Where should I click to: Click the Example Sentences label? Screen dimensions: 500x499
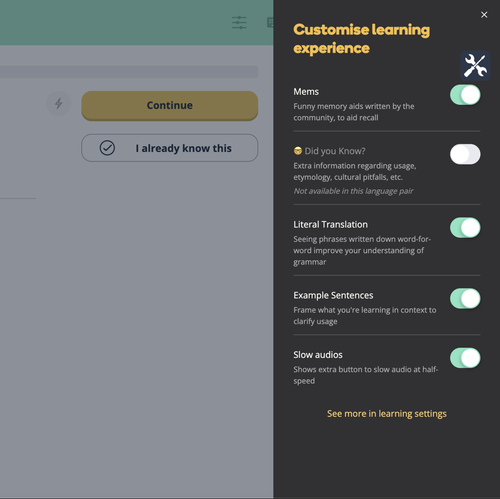point(333,295)
